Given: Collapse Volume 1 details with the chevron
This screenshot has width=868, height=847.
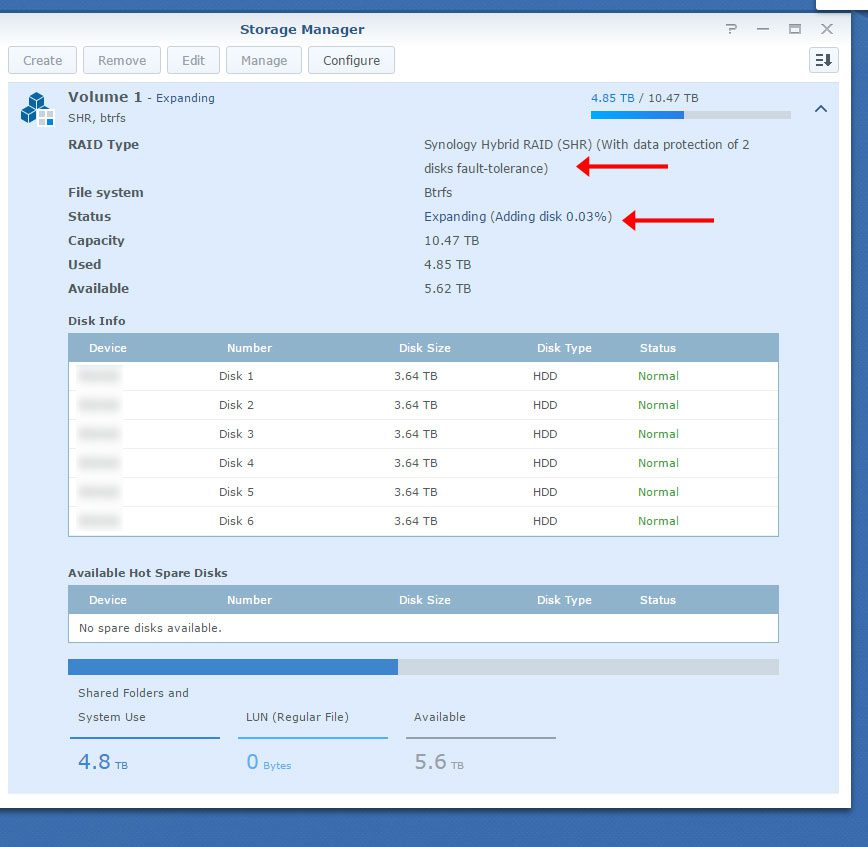Looking at the screenshot, I should 821,108.
